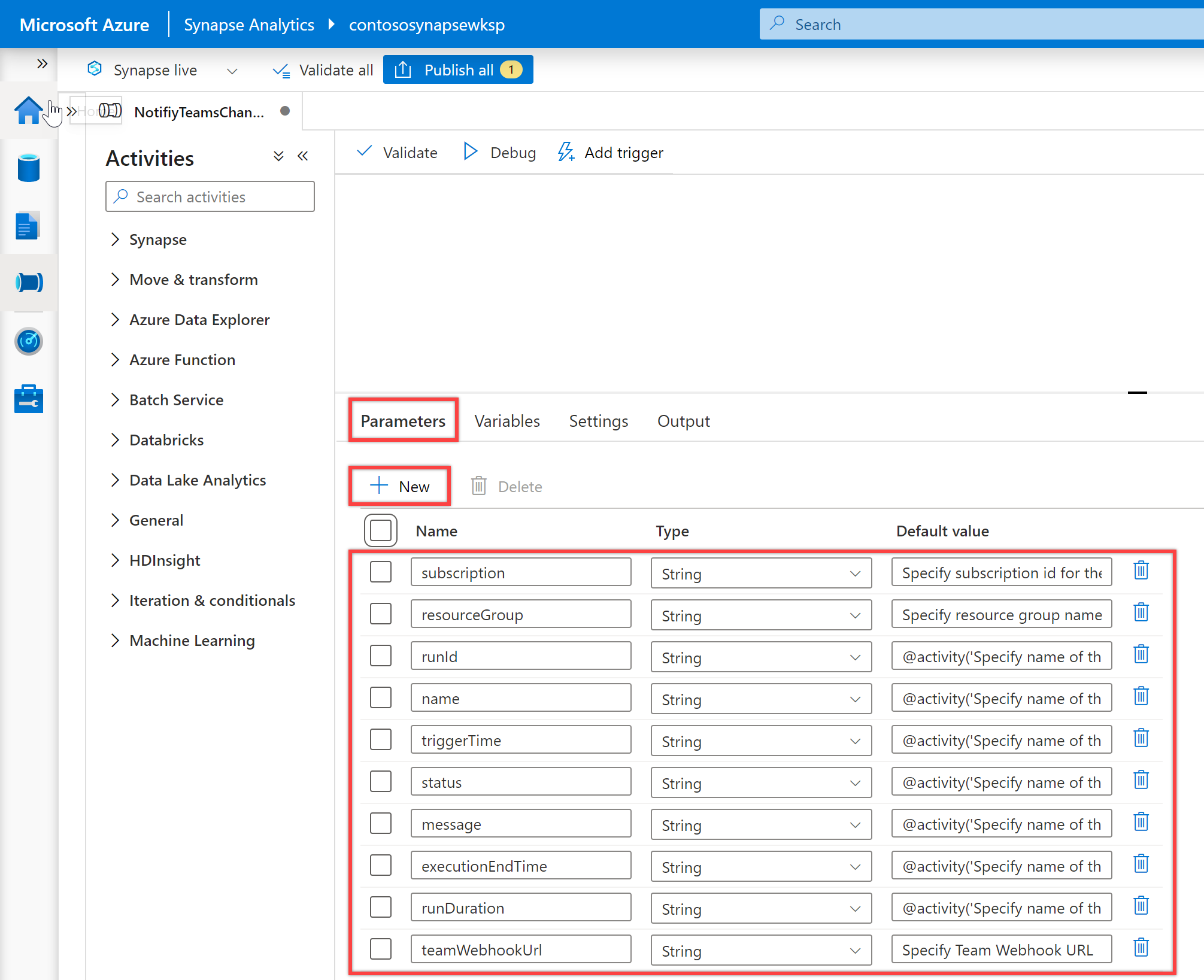Click the New parameter button
The height and width of the screenshot is (980, 1204).
400,486
